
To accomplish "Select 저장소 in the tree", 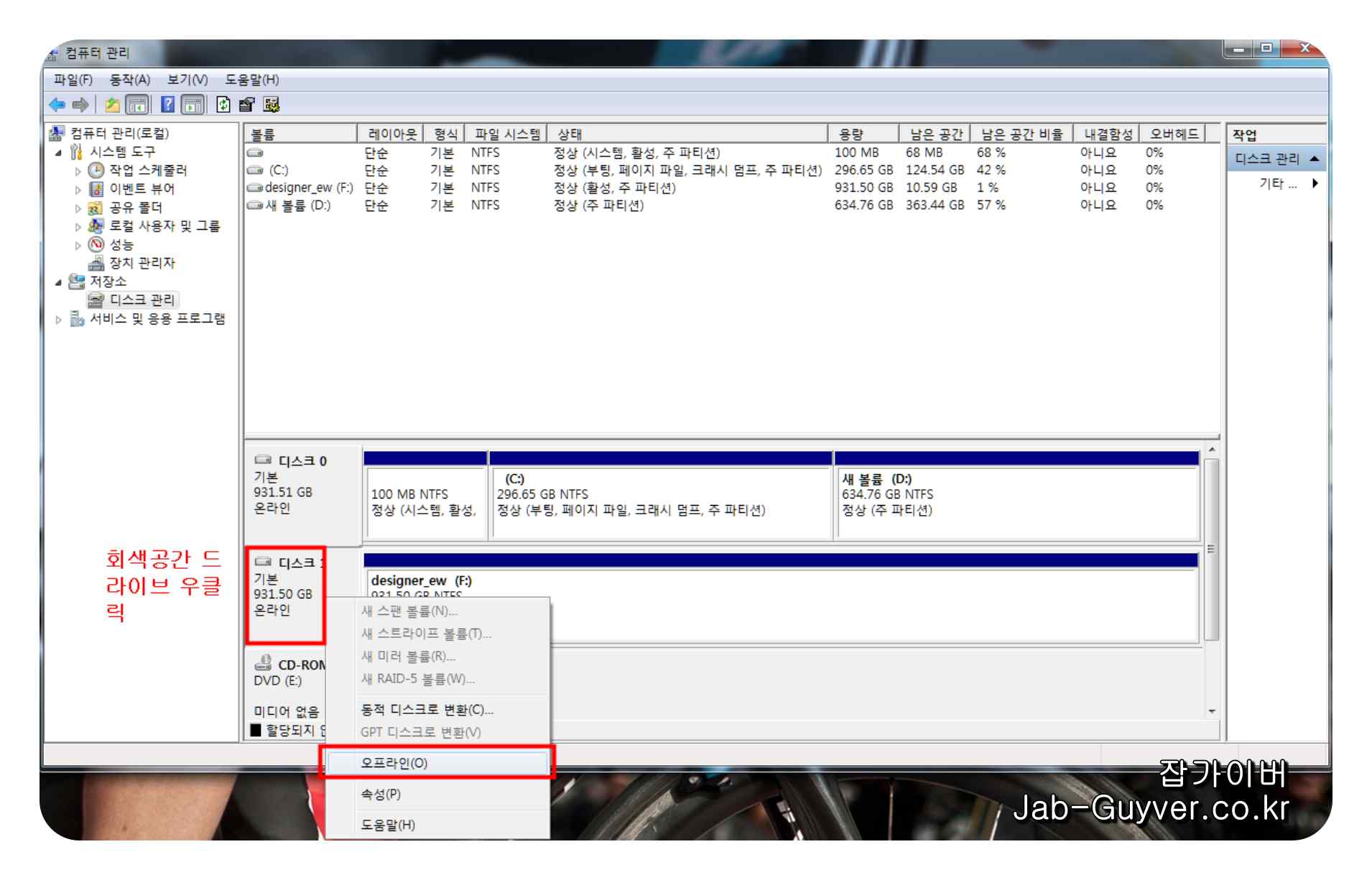I will pos(108,282).
